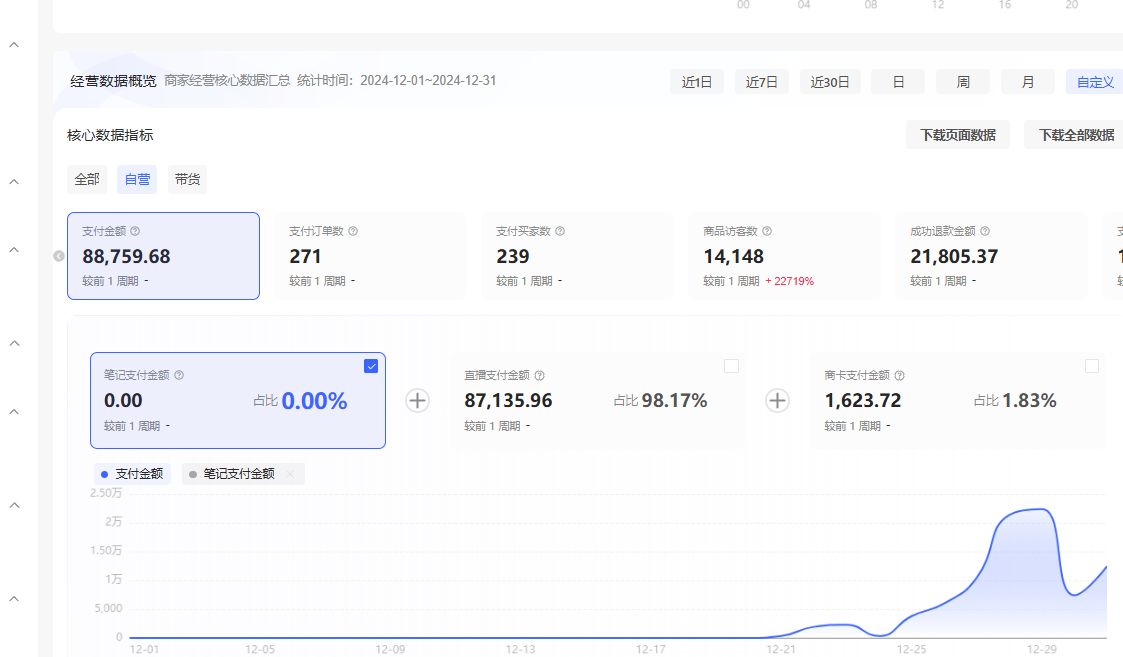Click 下载全部数据 button
This screenshot has height=657, width=1123.
(1076, 135)
